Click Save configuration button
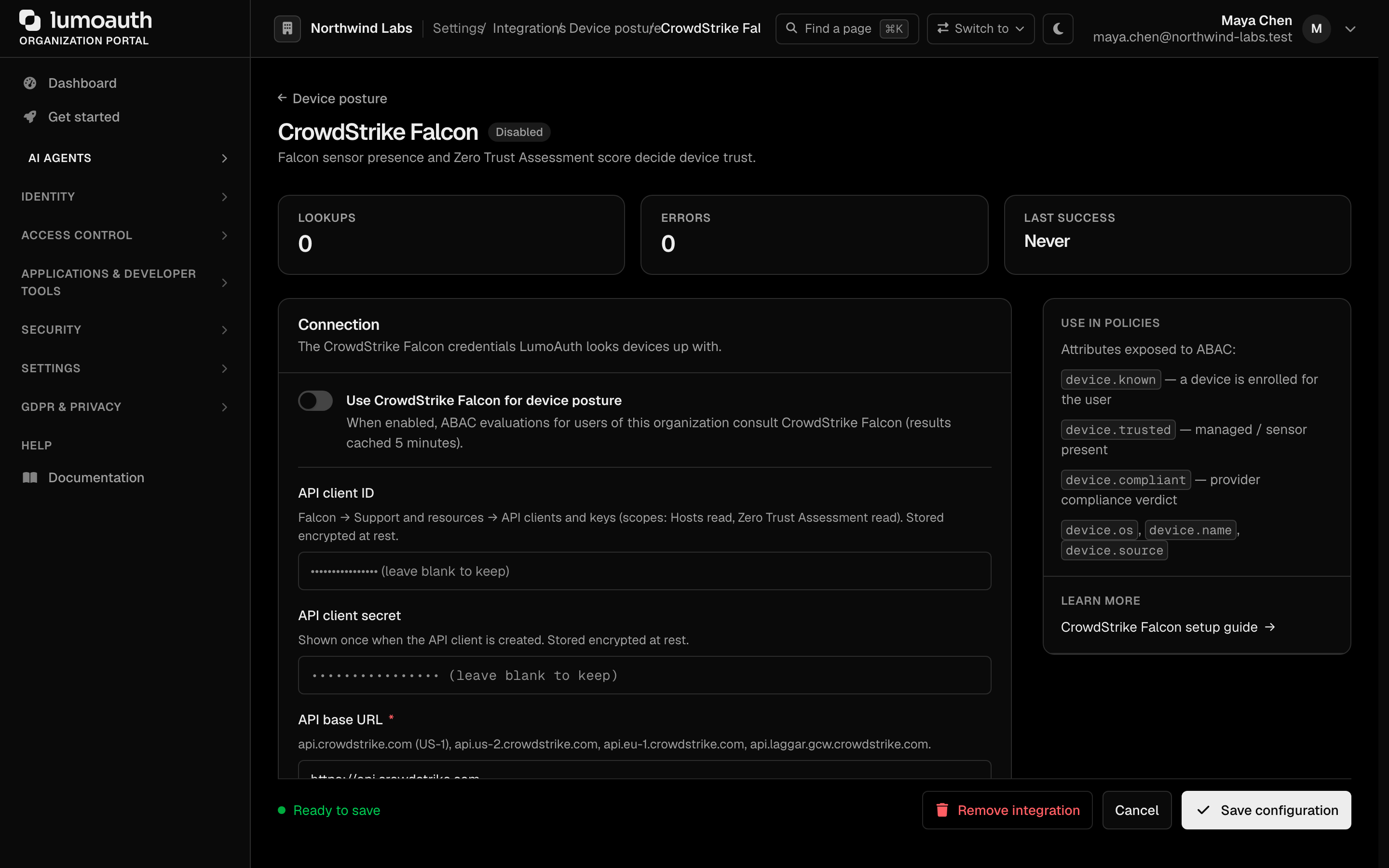Viewport: 1389px width, 868px height. [x=1266, y=810]
